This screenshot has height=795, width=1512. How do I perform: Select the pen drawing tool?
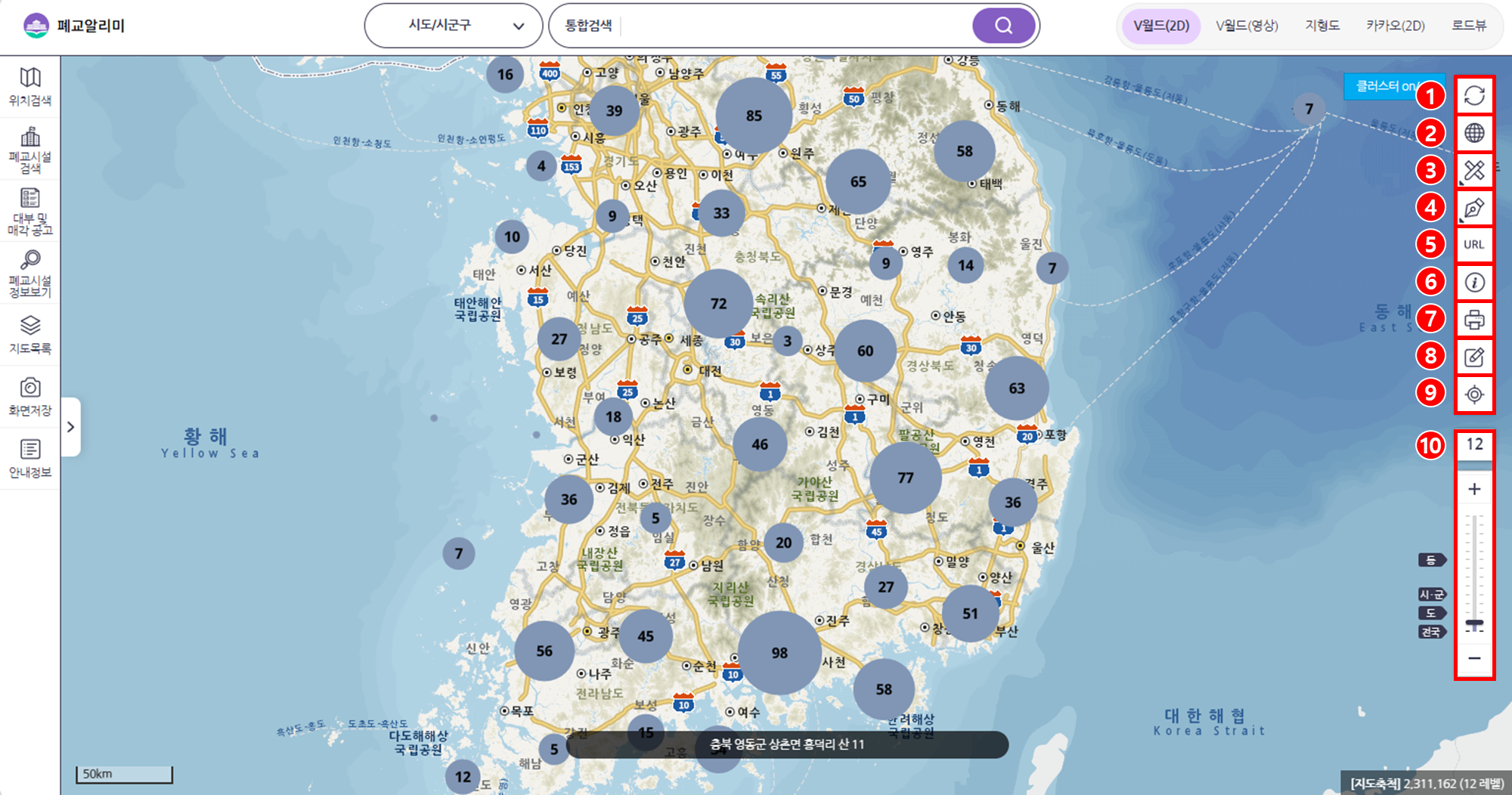[x=1474, y=208]
